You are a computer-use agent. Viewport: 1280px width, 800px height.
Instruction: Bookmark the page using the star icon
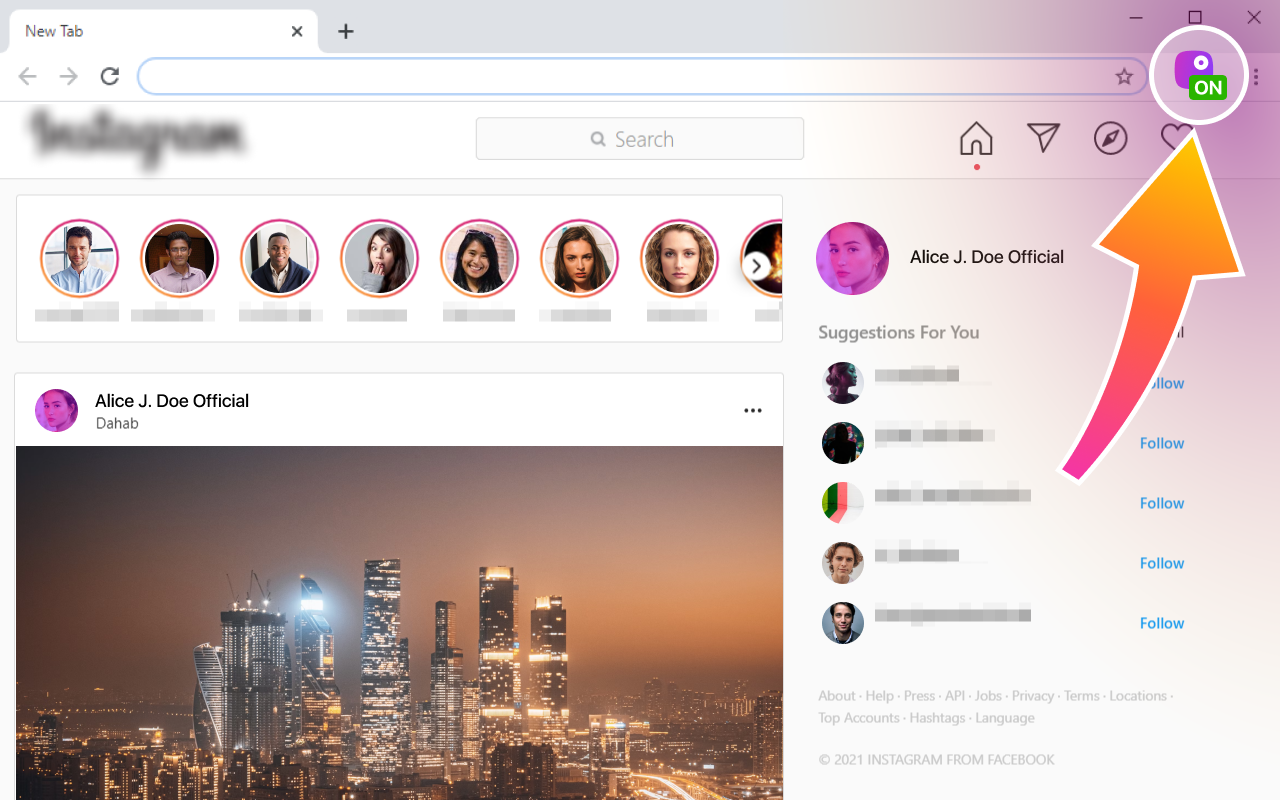pos(1124,76)
